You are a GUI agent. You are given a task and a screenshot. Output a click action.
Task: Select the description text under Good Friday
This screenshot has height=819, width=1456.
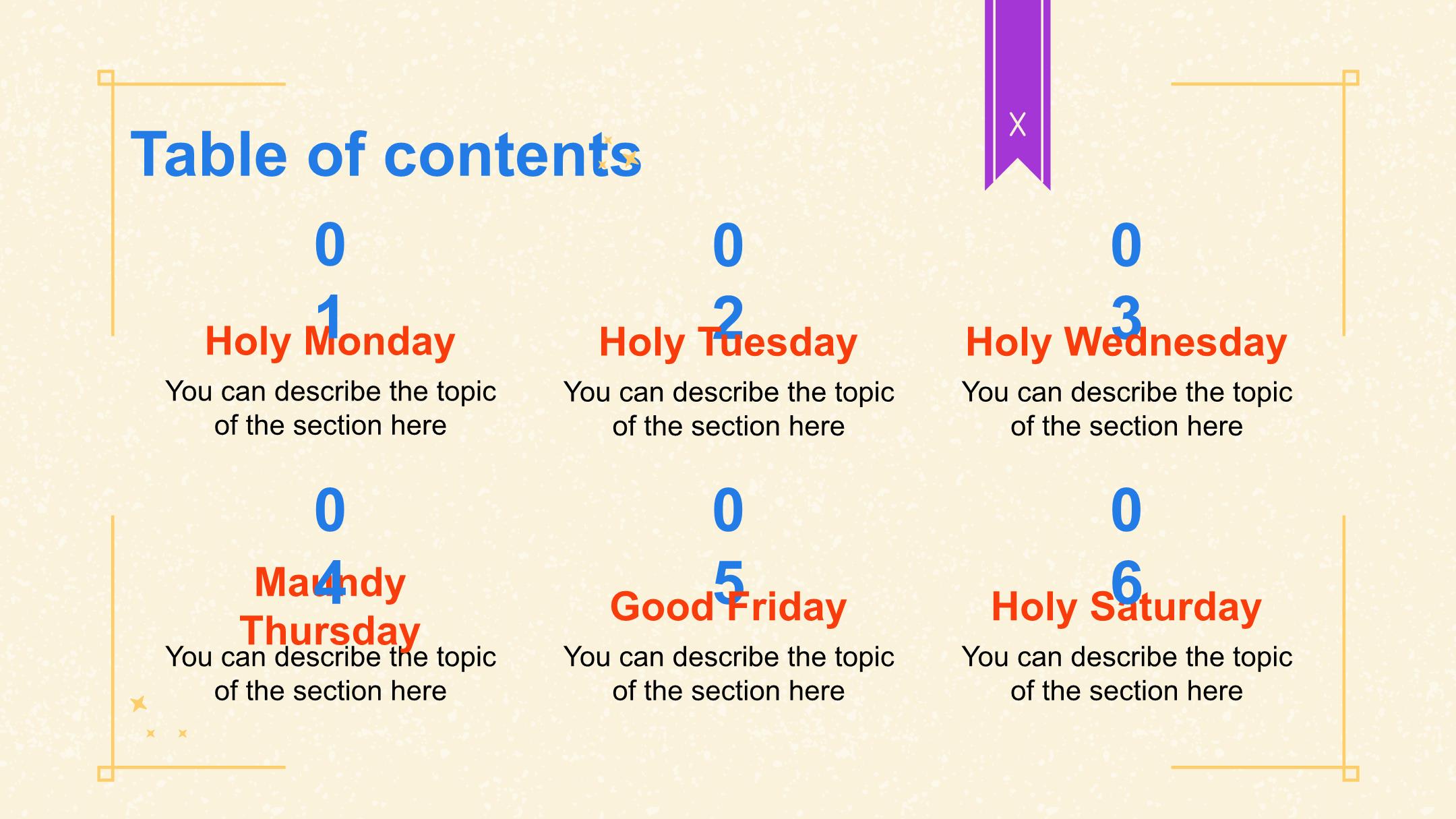[x=728, y=673]
